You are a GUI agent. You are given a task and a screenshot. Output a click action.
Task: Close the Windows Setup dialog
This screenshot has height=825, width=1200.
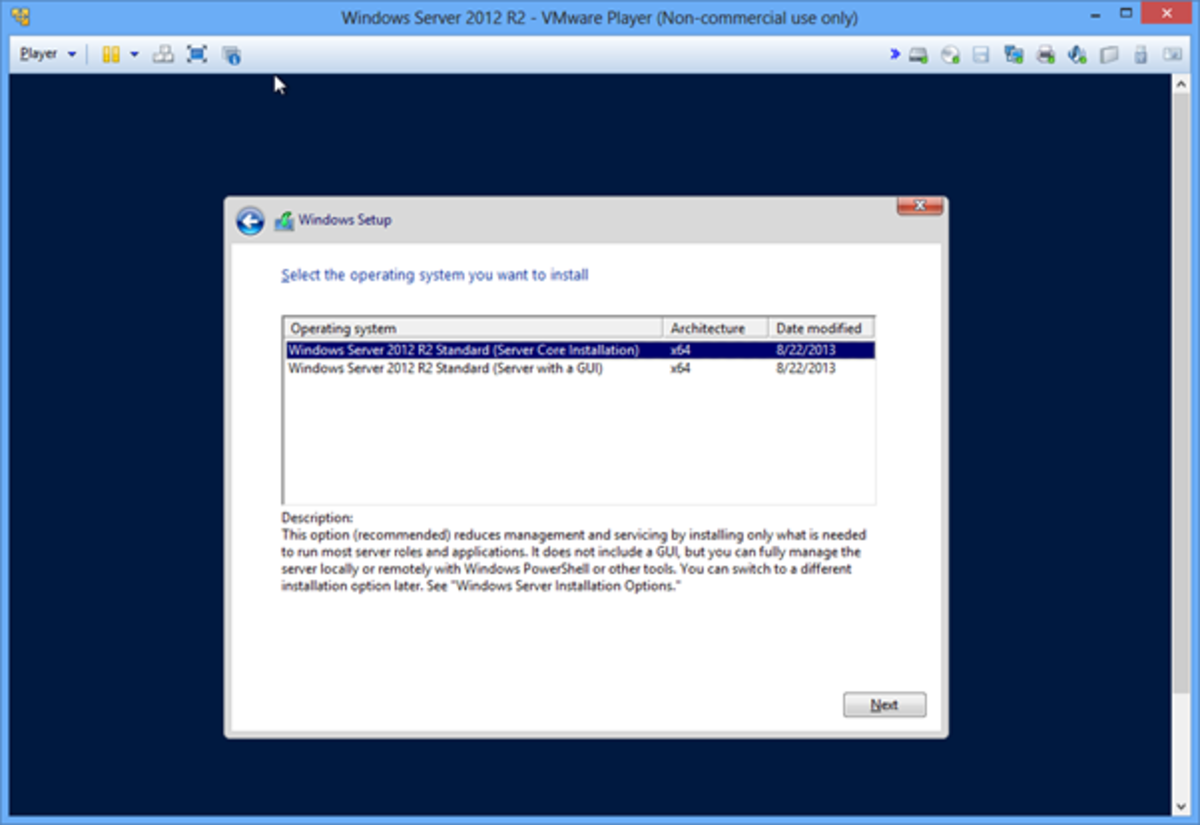click(x=919, y=206)
